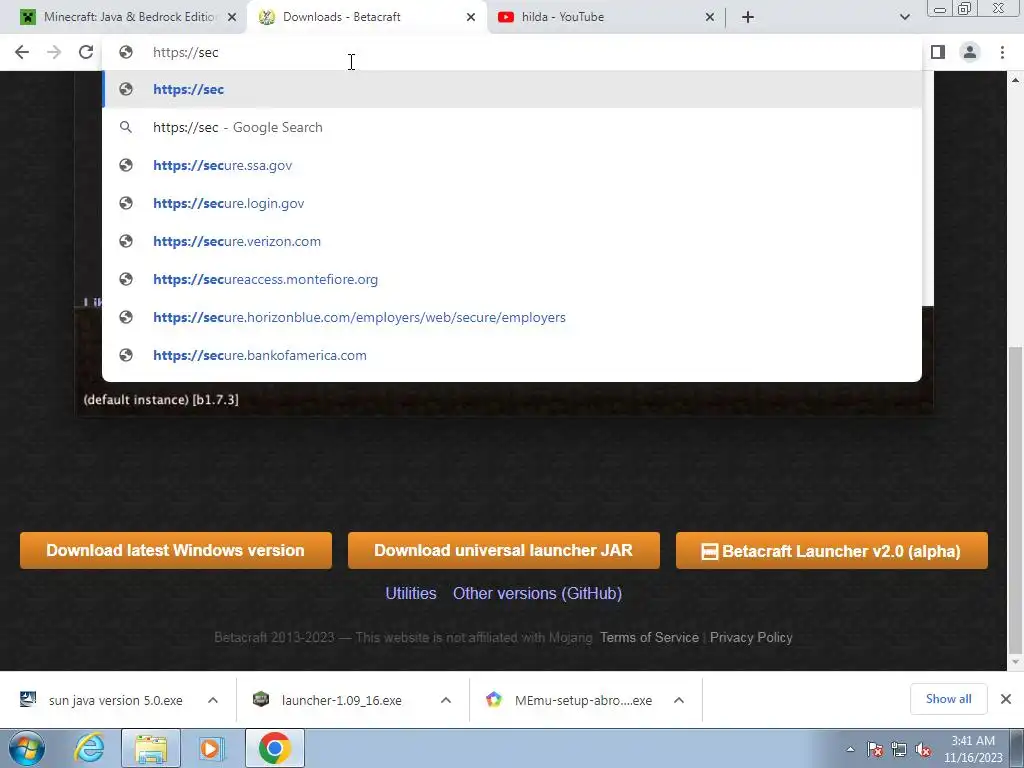Select the secureaccess.montefiore.org suggestion
Image resolution: width=1024 pixels, height=768 pixels.
[512, 279]
